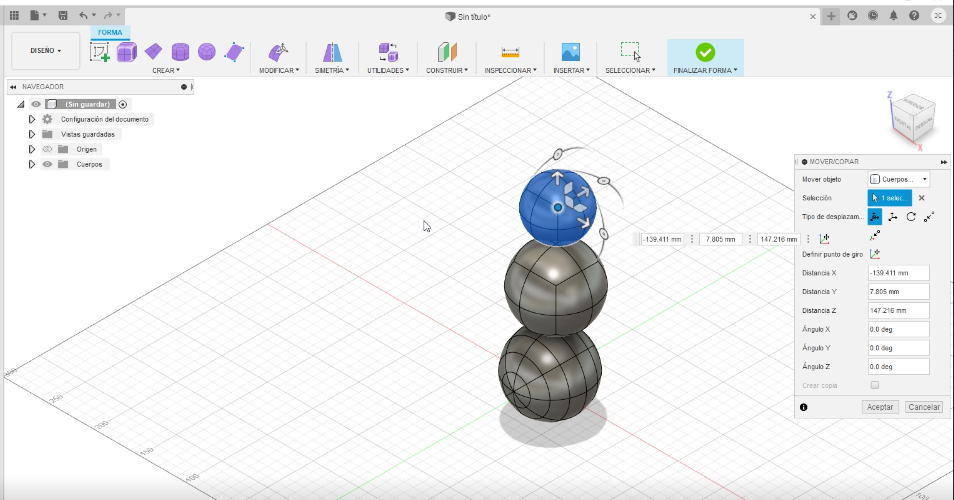954x500 pixels.
Task: Click the info icon in Mover/Copiar dialog
Action: pos(804,407)
